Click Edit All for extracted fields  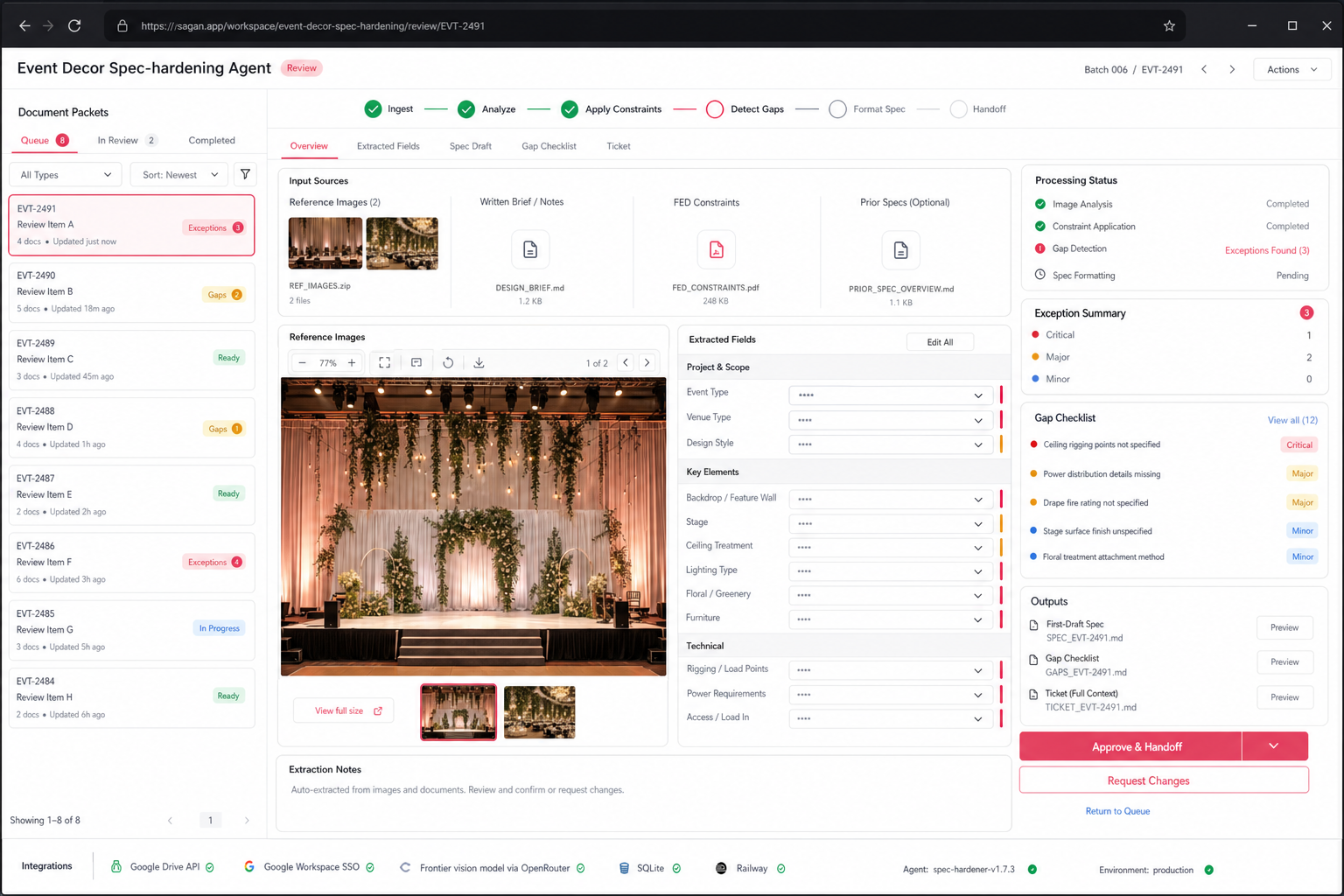click(x=940, y=342)
